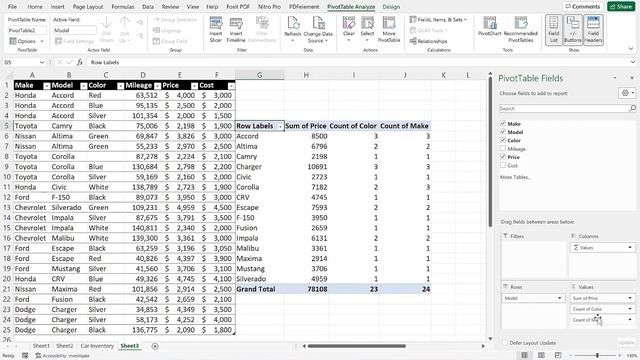Open Sum of Price field dropdown
Viewport: 640px width, 360px height.
[630, 298]
